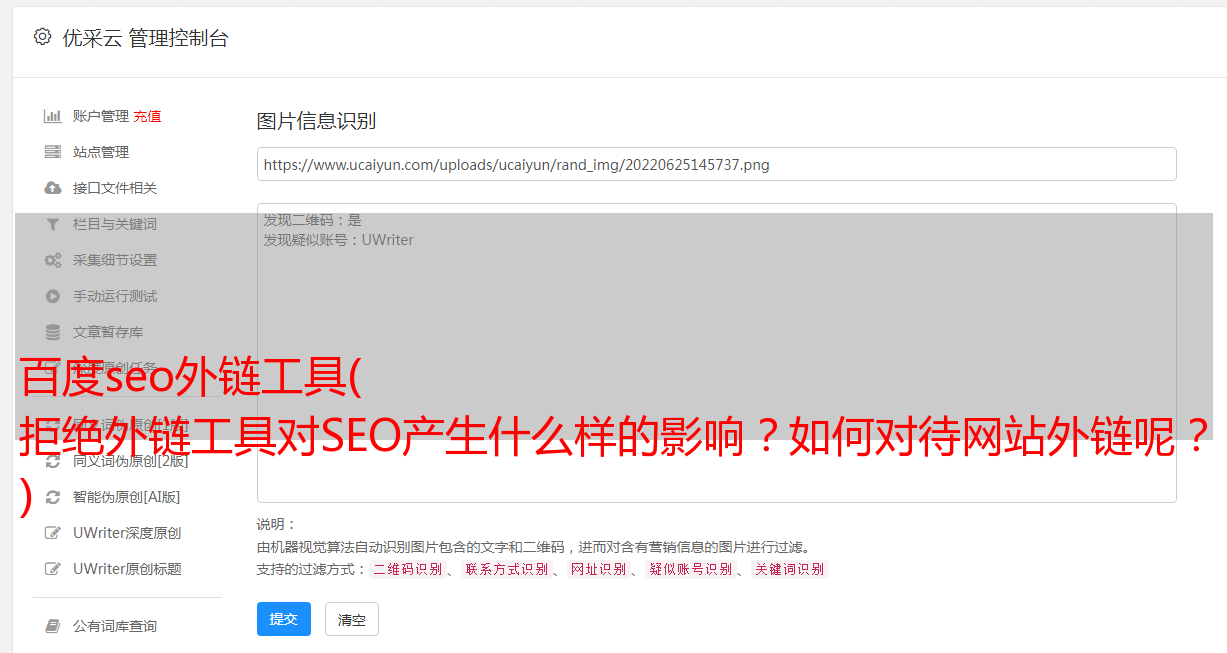Click the funnel icon beside 栏目与关键词

[x=53, y=224]
